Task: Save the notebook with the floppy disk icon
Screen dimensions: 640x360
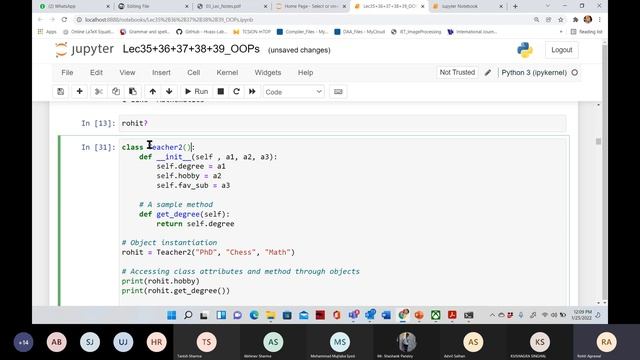Action: point(60,91)
